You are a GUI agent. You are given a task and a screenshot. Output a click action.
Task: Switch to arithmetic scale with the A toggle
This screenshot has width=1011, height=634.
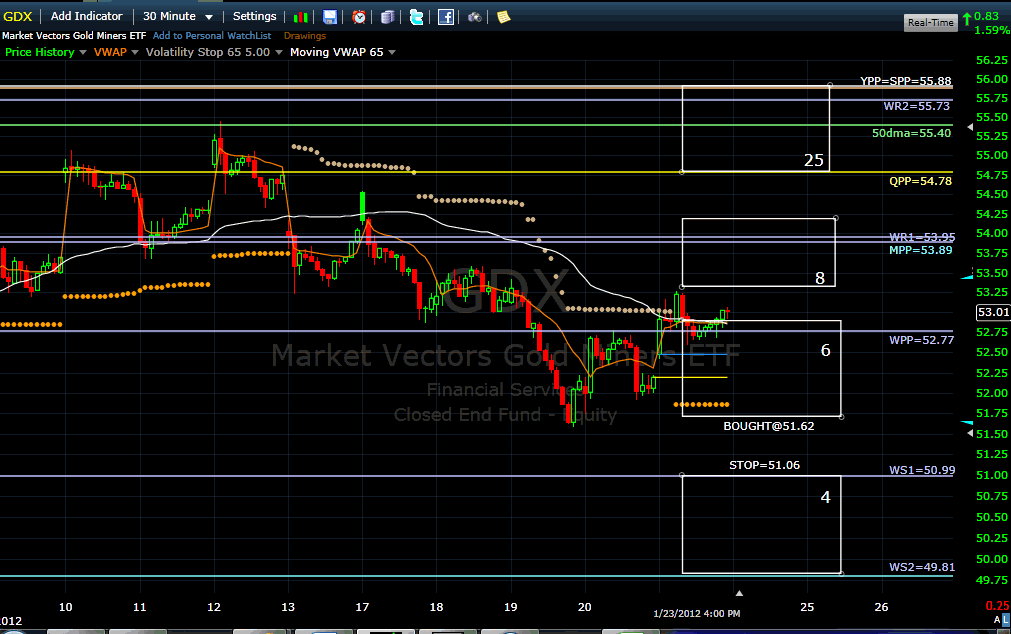tap(997, 619)
